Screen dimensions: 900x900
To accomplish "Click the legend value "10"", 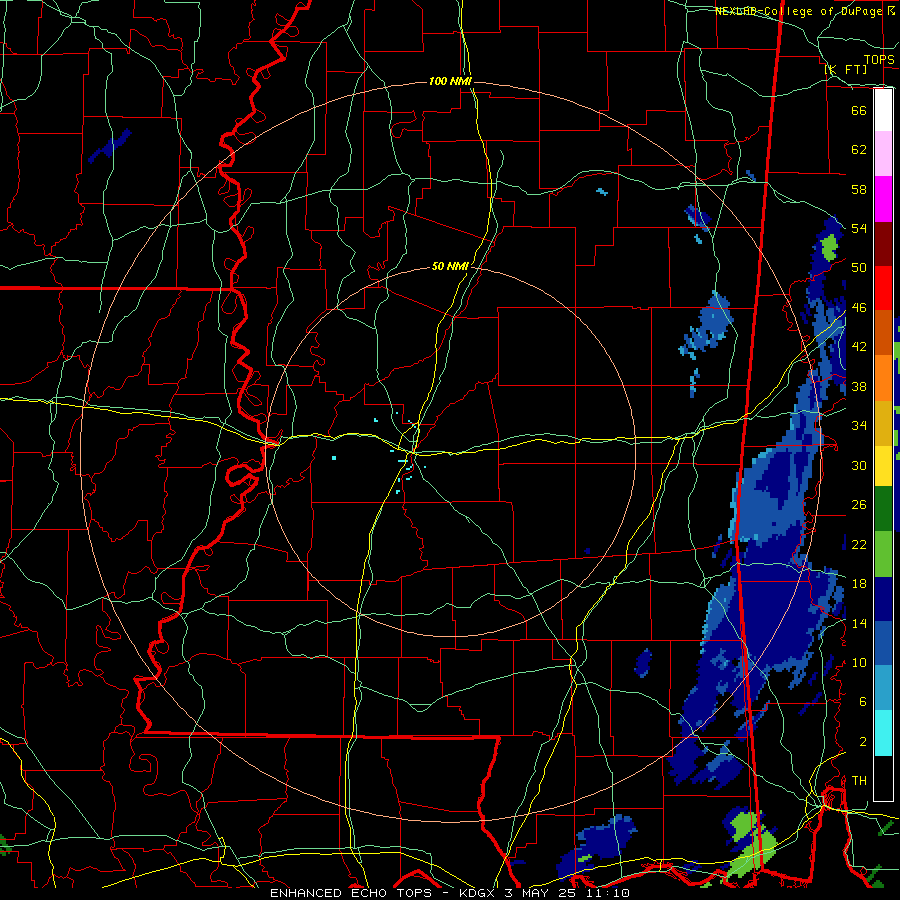I will tap(859, 662).
